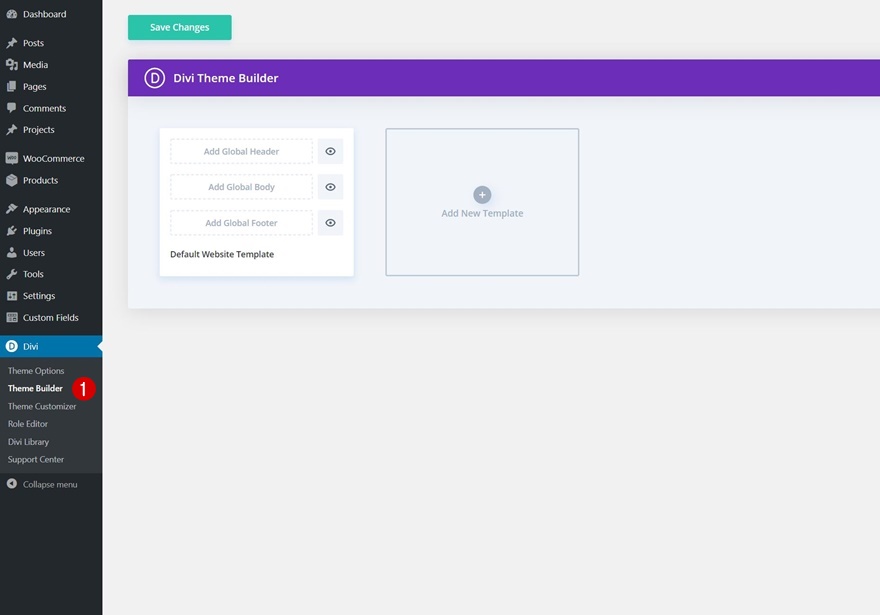Image resolution: width=880 pixels, height=615 pixels.
Task: Click the plus icon to add new template
Action: pyautogui.click(x=482, y=195)
